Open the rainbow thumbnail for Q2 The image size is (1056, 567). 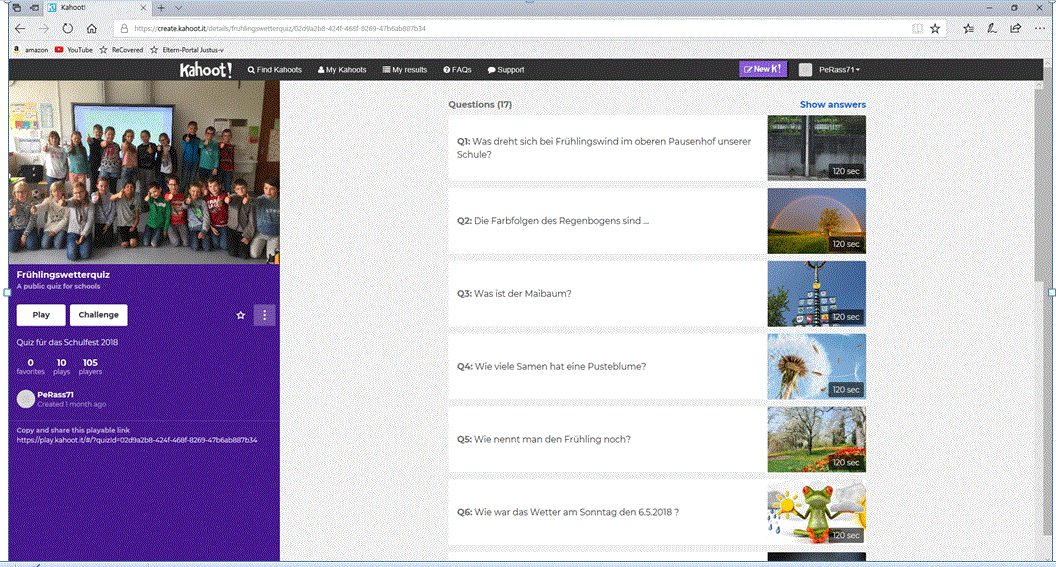click(x=816, y=221)
